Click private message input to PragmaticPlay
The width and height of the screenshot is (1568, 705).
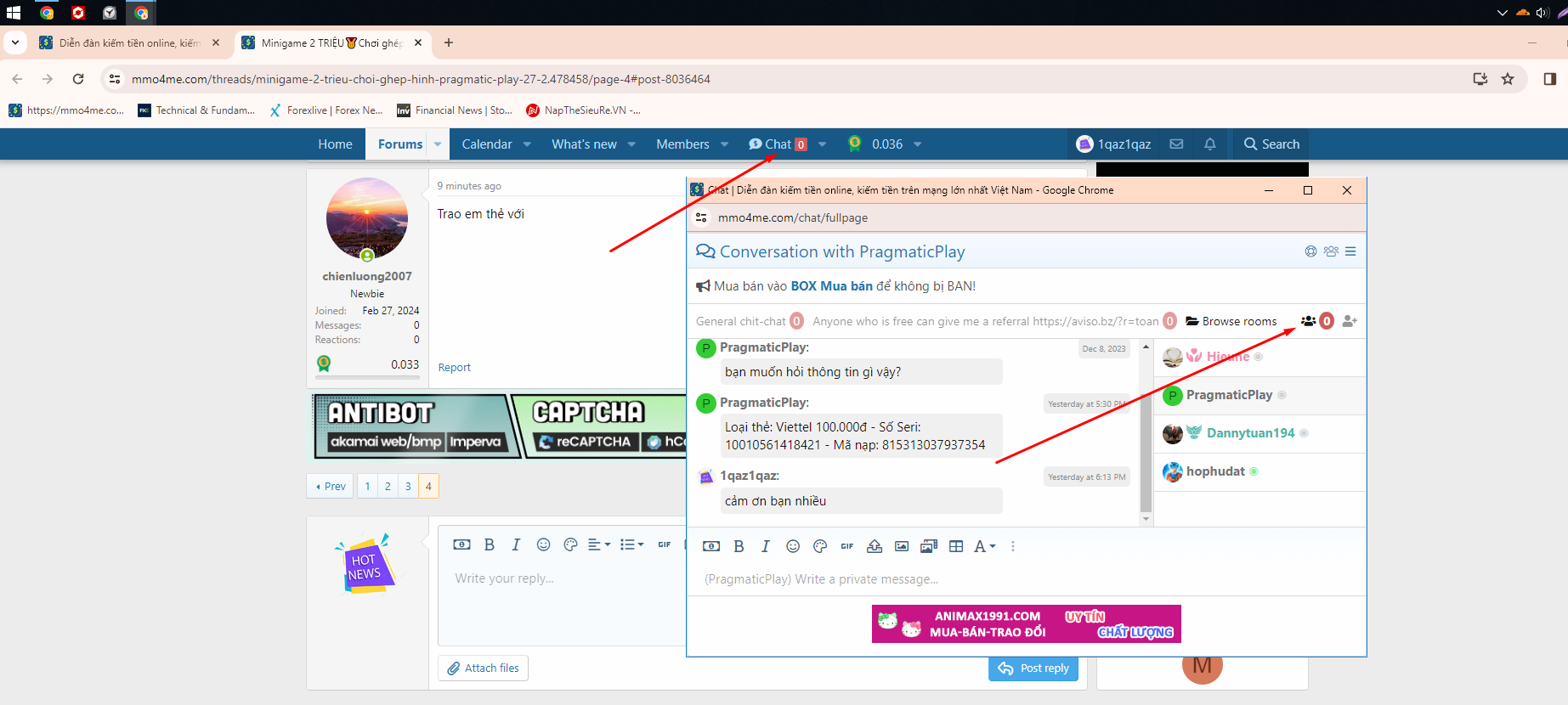[1026, 579]
